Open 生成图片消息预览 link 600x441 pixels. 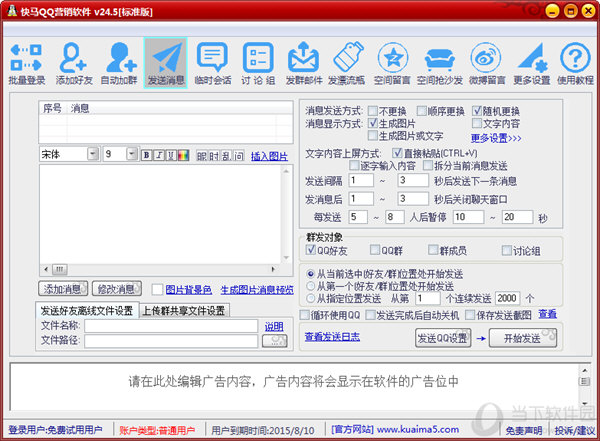[257, 290]
